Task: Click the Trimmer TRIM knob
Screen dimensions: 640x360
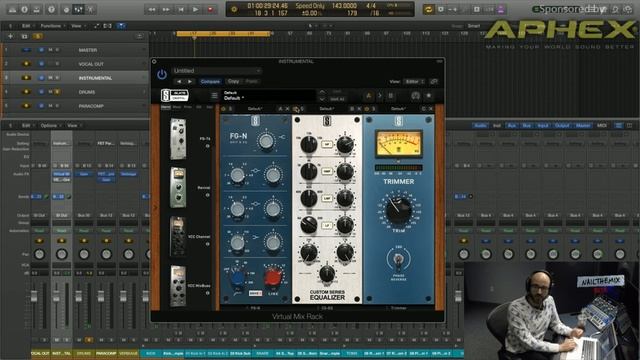Action: click(398, 210)
